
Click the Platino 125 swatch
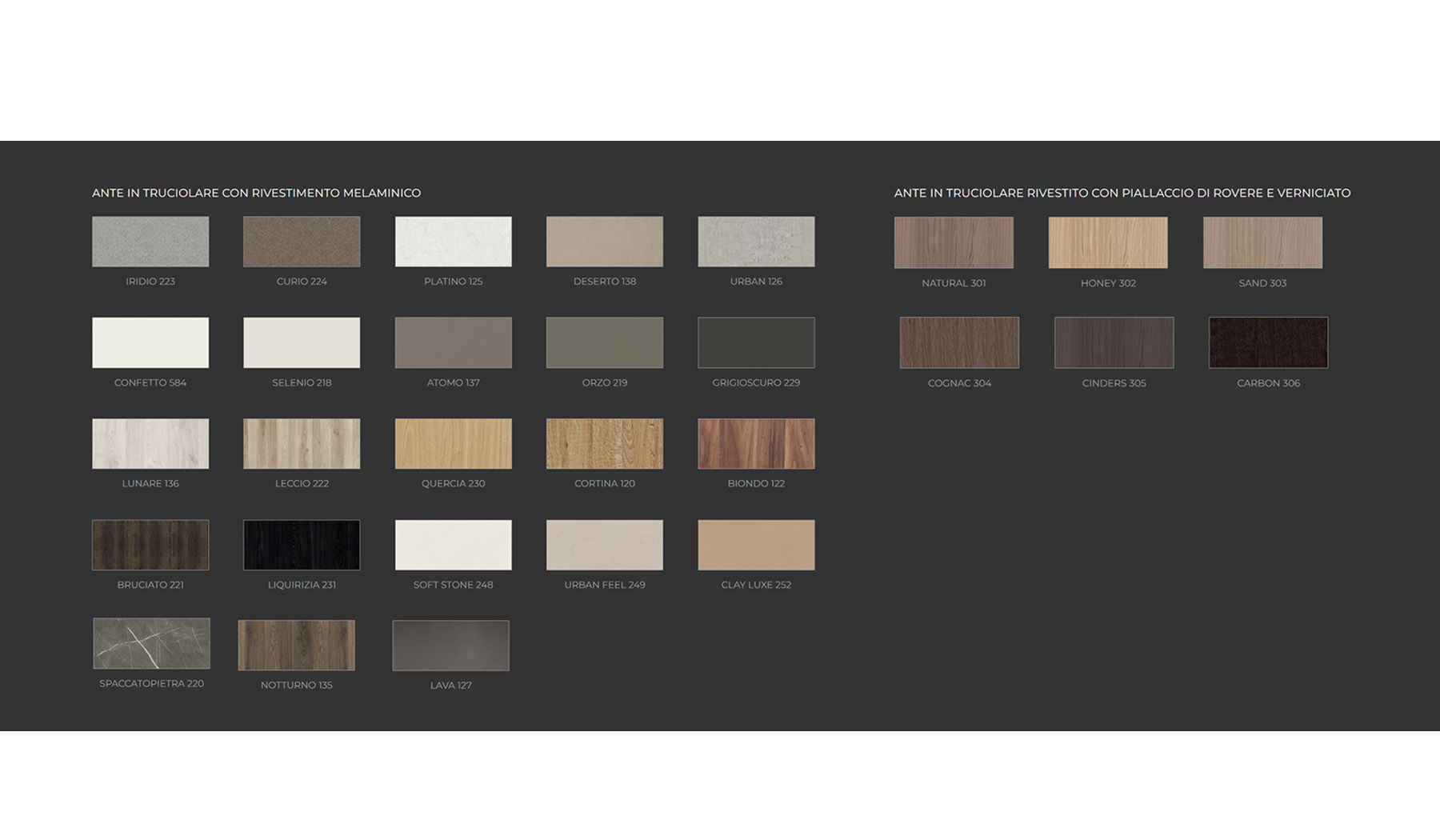click(453, 242)
